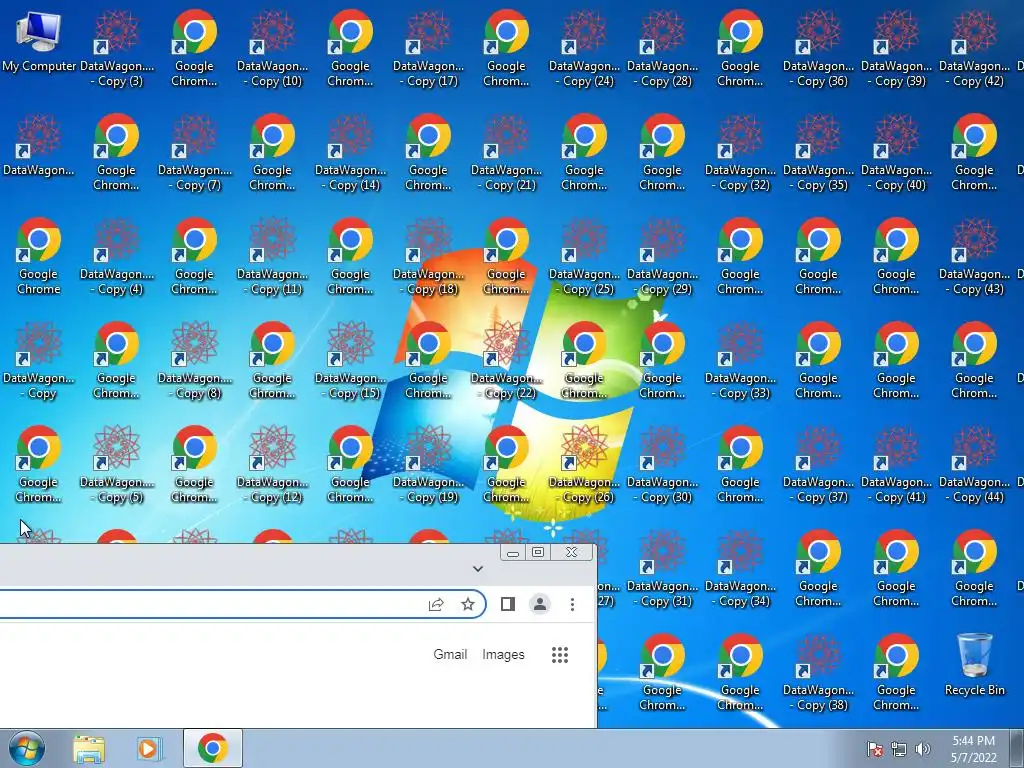Select DataWagon - Copy (26) shortcut
The width and height of the screenshot is (1024, 768).
(x=584, y=464)
